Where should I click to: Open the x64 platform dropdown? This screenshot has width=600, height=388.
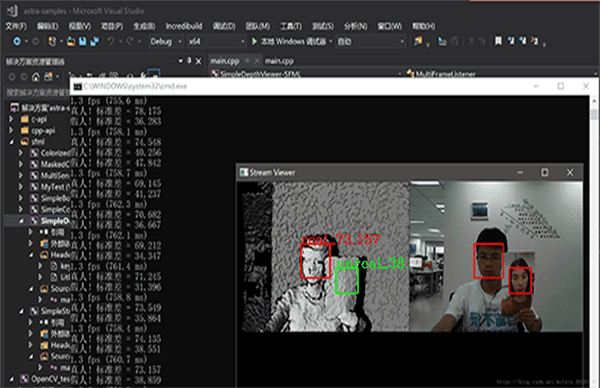point(217,41)
